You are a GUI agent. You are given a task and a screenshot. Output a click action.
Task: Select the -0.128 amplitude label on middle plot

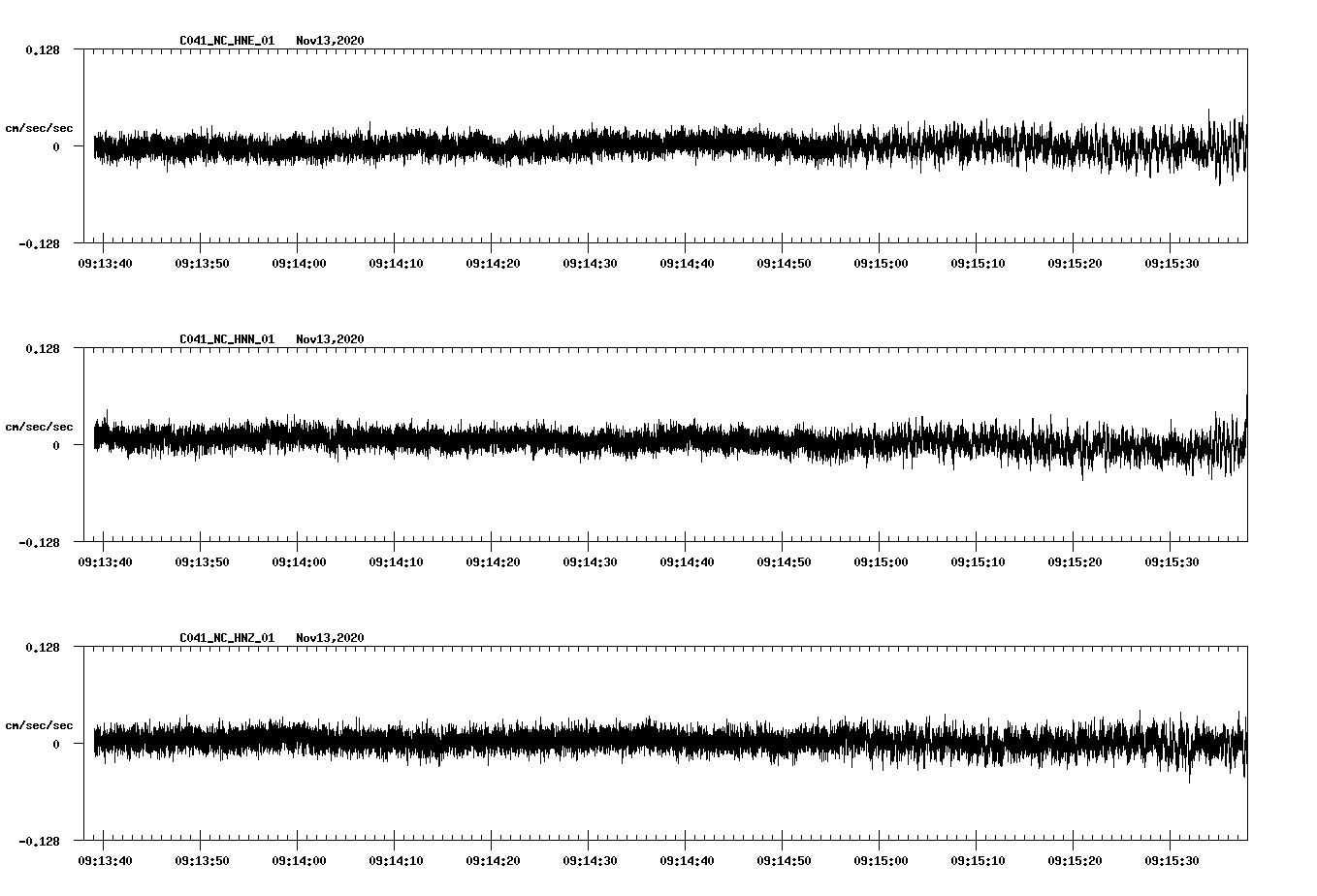tap(39, 544)
